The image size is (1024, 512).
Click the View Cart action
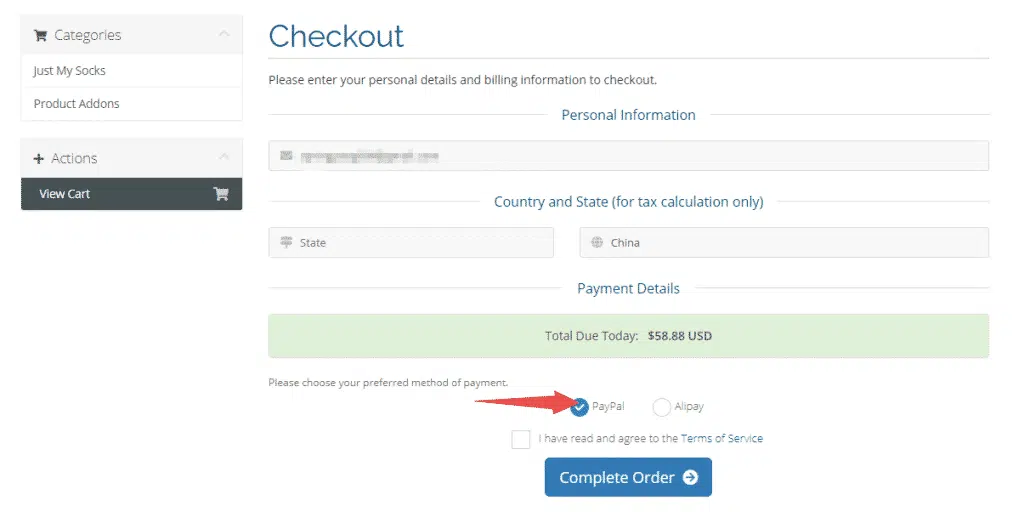click(x=65, y=194)
